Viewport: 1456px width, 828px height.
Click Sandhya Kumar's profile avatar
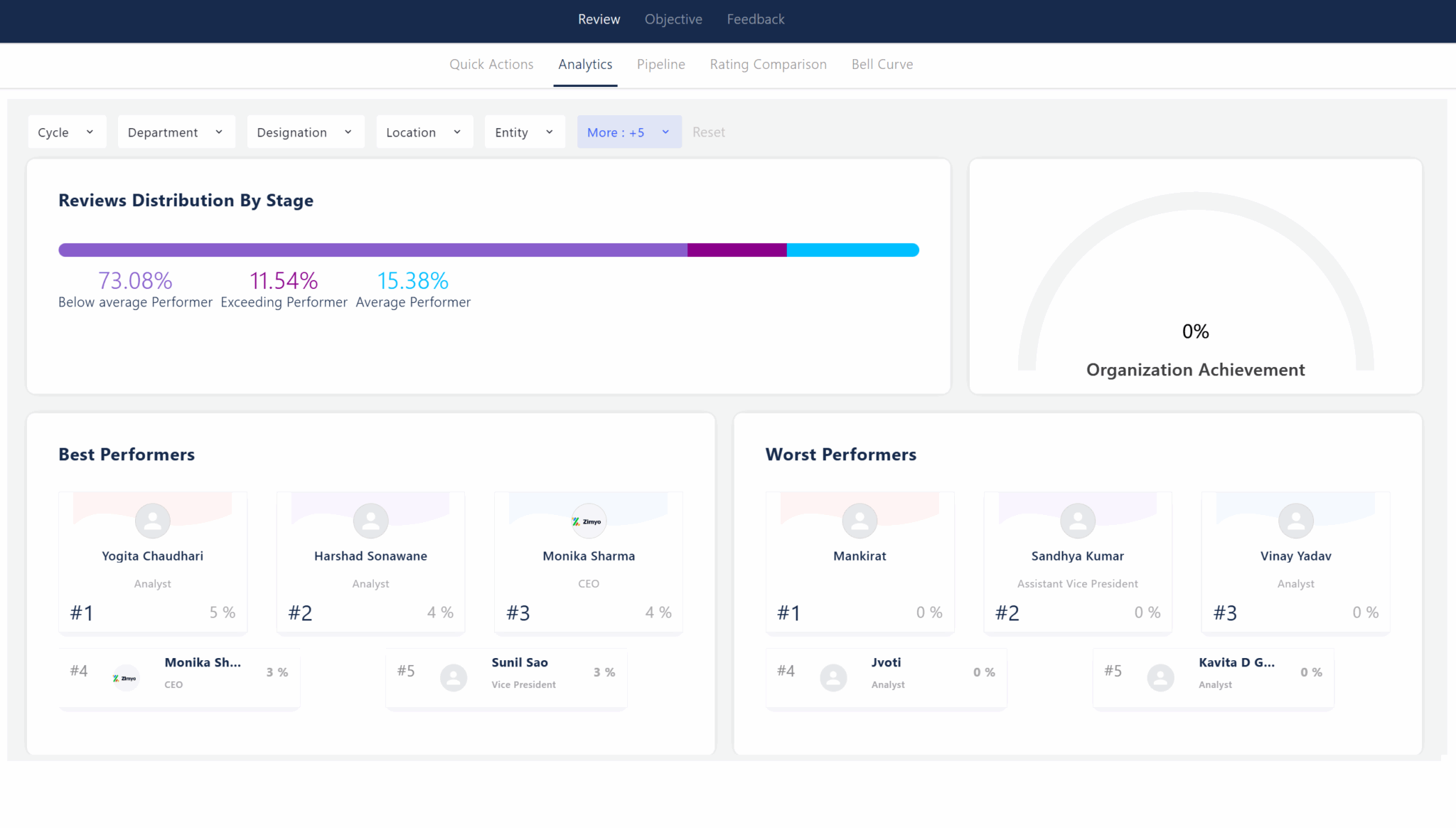click(1077, 521)
